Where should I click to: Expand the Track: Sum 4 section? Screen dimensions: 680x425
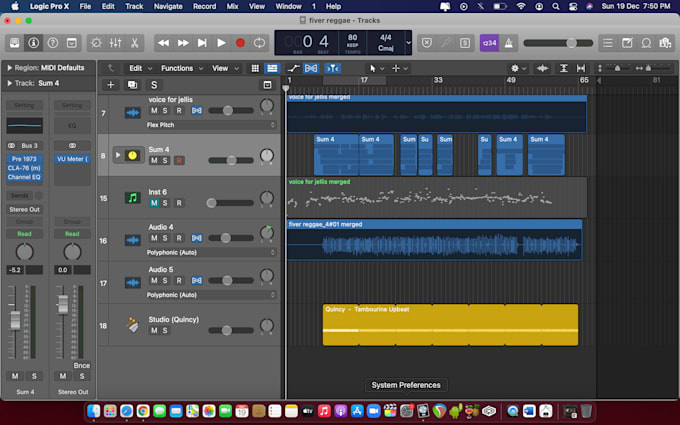(10, 83)
